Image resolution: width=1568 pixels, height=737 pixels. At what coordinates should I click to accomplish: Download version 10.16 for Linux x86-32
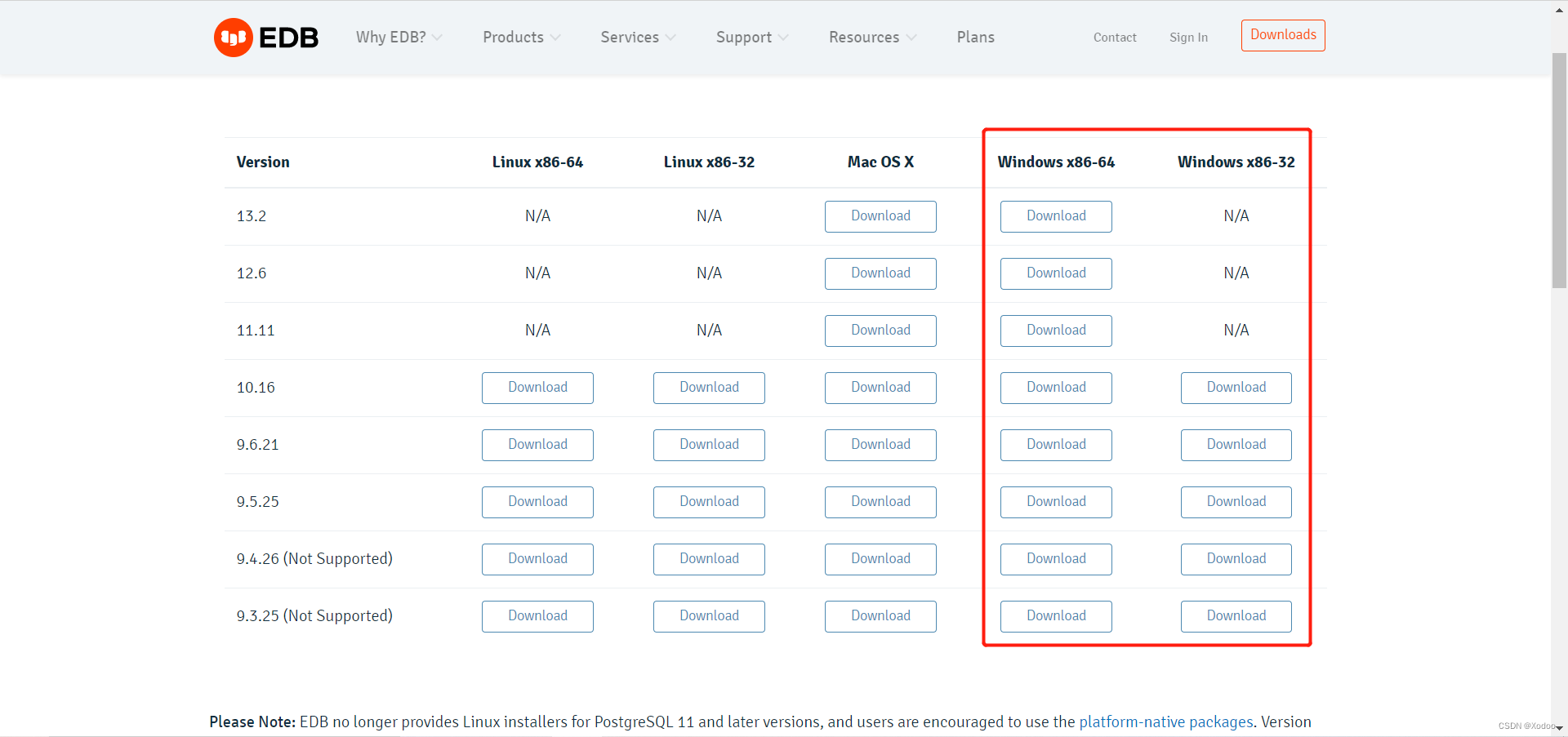[x=709, y=388]
